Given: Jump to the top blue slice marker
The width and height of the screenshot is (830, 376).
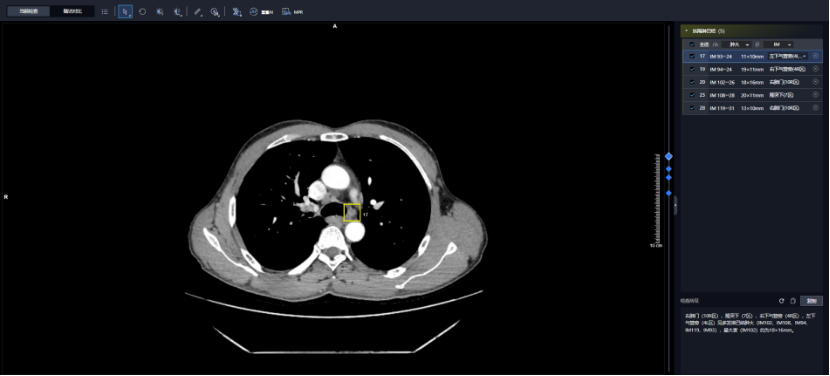Looking at the screenshot, I should point(669,157).
